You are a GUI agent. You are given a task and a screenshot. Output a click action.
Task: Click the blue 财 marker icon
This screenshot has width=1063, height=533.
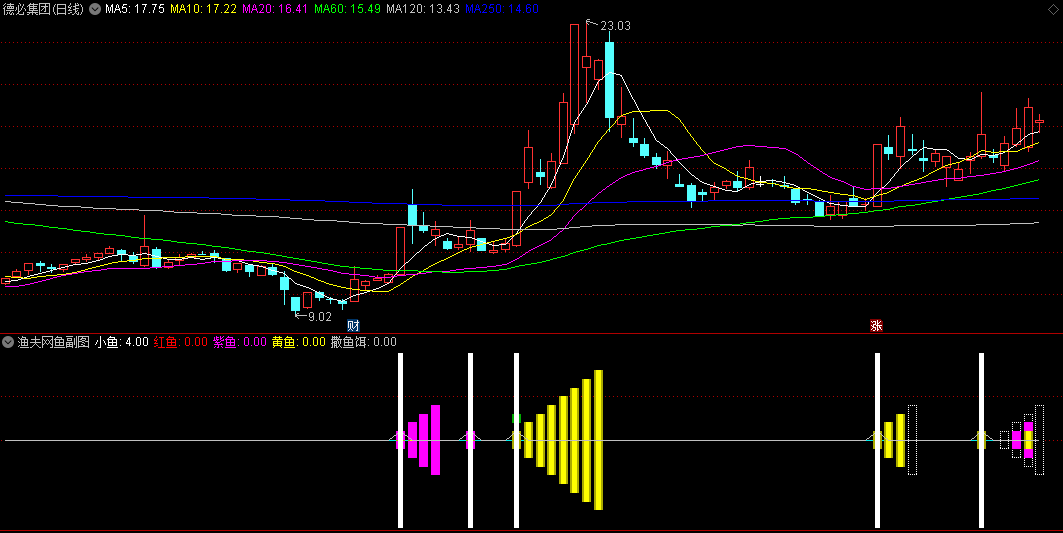353,325
